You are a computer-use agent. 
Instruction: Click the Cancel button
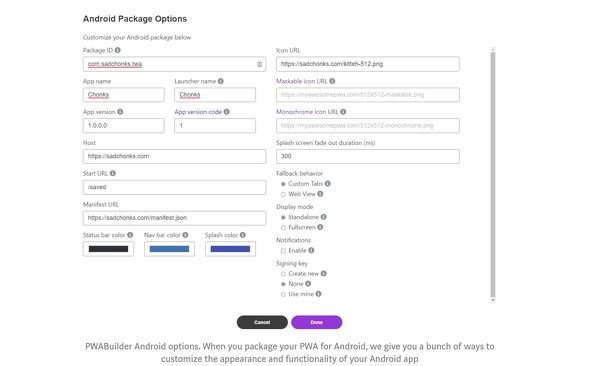pos(262,322)
